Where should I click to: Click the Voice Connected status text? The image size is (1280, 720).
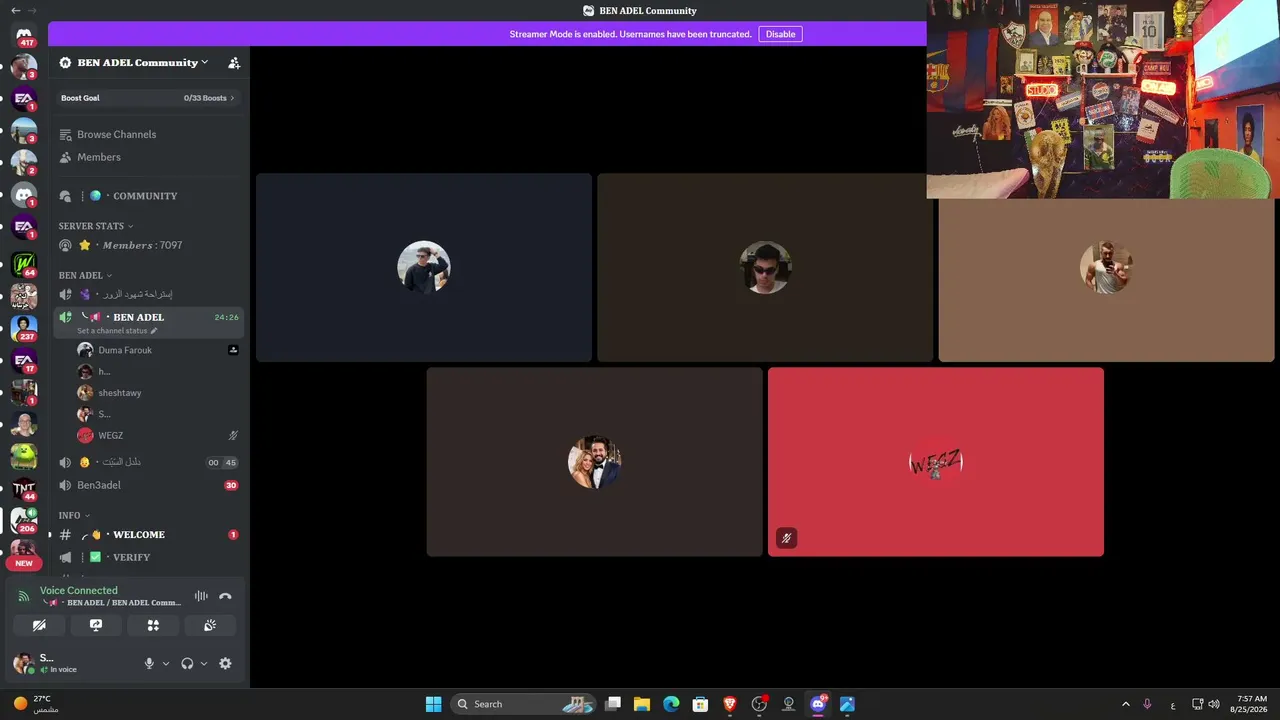79,590
